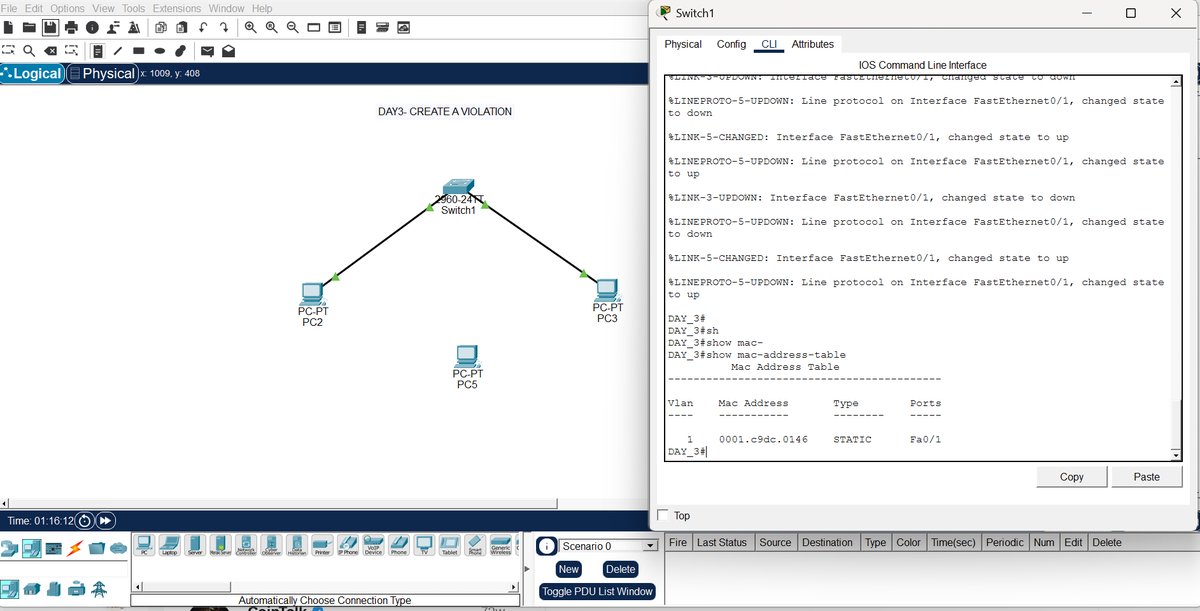Click the scenario info icon
The image size is (1200, 611).
[x=547, y=546]
